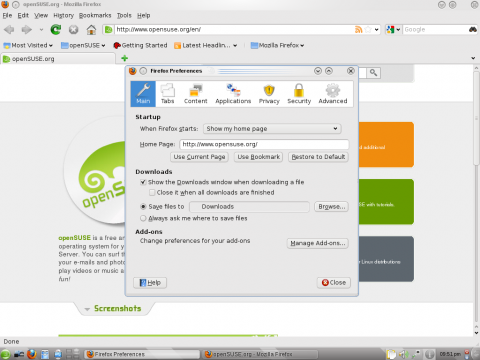Click the Close button in Preferences dialog
The width and height of the screenshot is (480, 360).
tap(334, 283)
